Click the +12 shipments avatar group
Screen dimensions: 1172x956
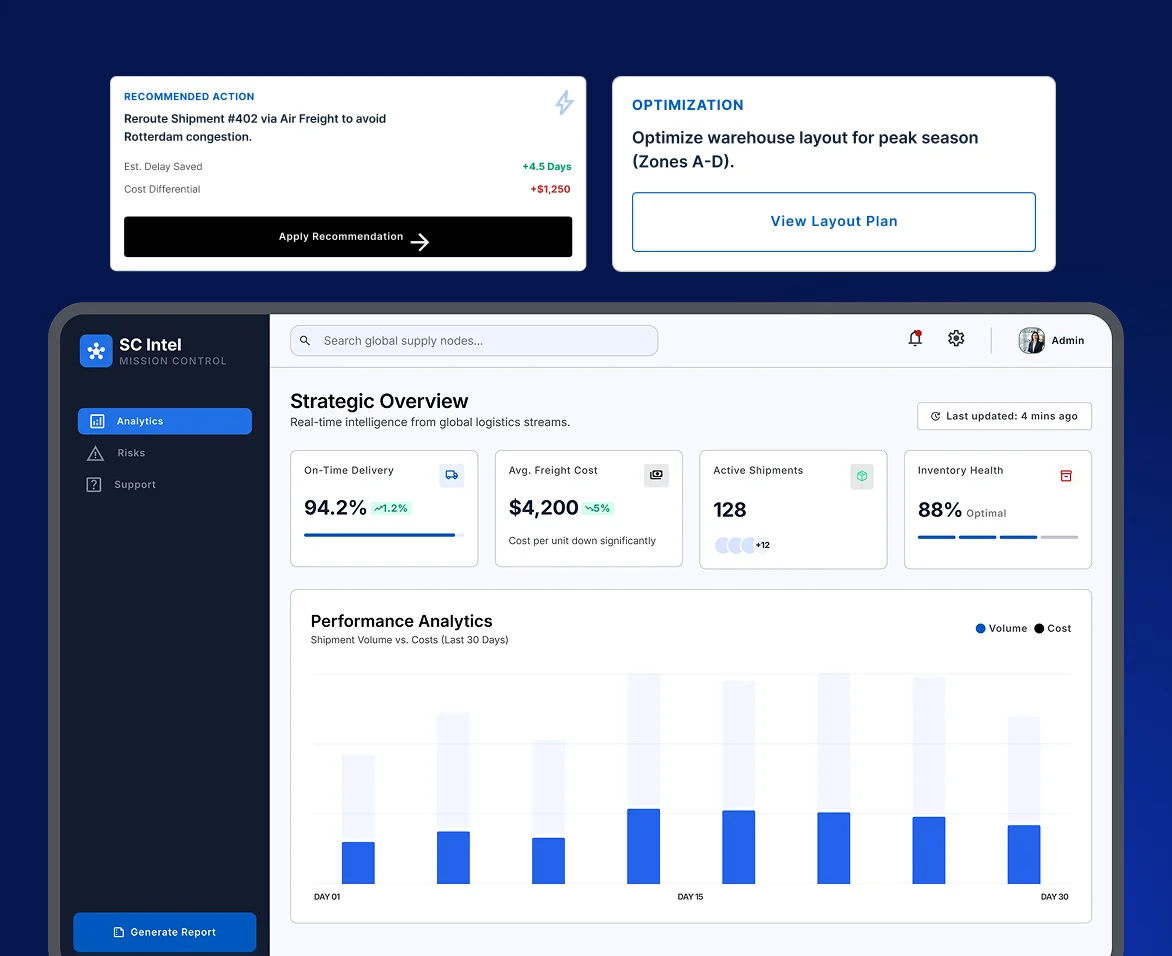742,545
